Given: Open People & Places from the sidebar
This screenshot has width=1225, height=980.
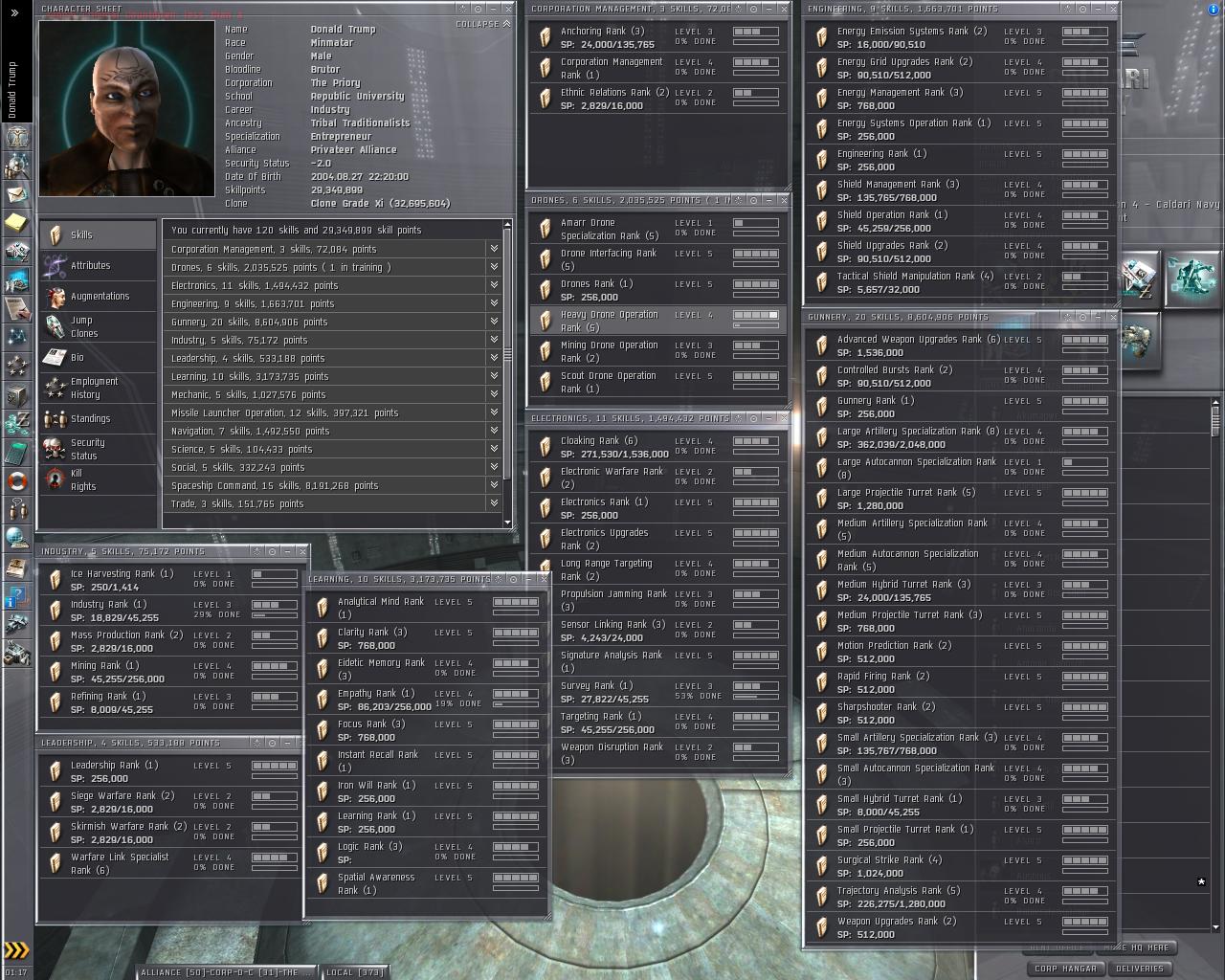Looking at the screenshot, I should (x=16, y=166).
